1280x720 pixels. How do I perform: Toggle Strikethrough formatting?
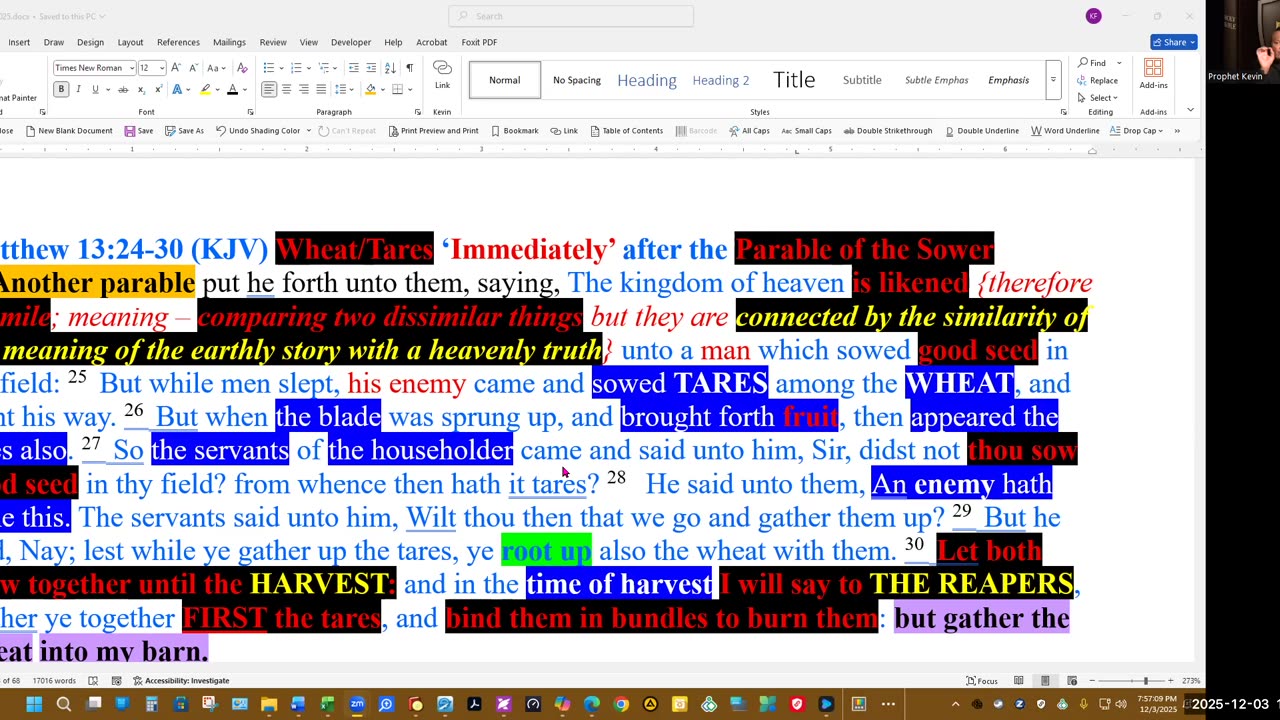click(124, 89)
